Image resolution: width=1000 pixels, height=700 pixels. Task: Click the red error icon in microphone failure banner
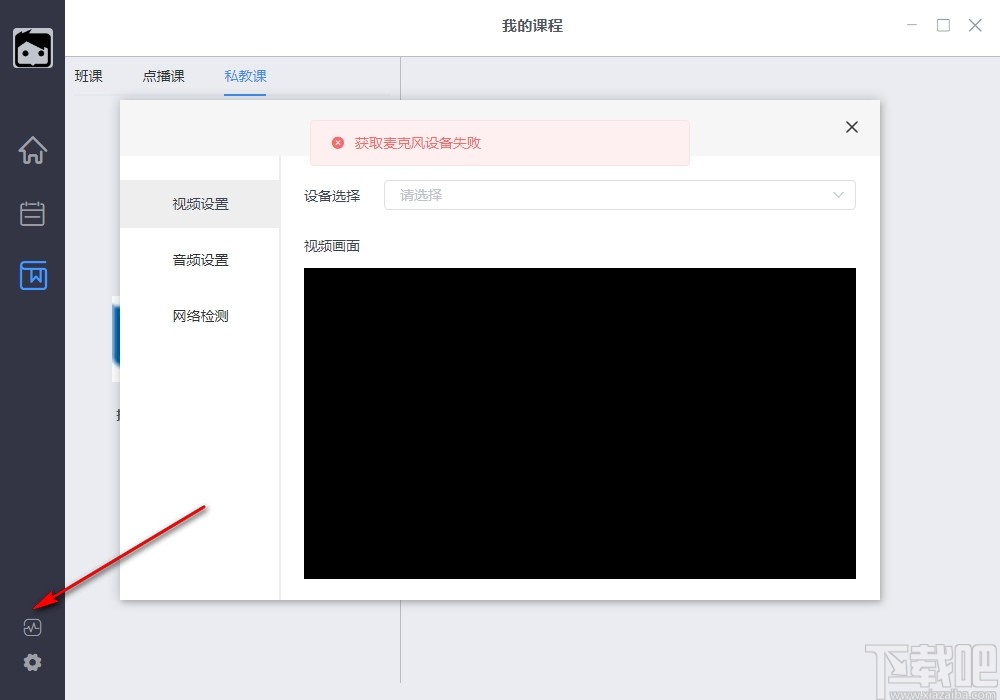pos(337,143)
